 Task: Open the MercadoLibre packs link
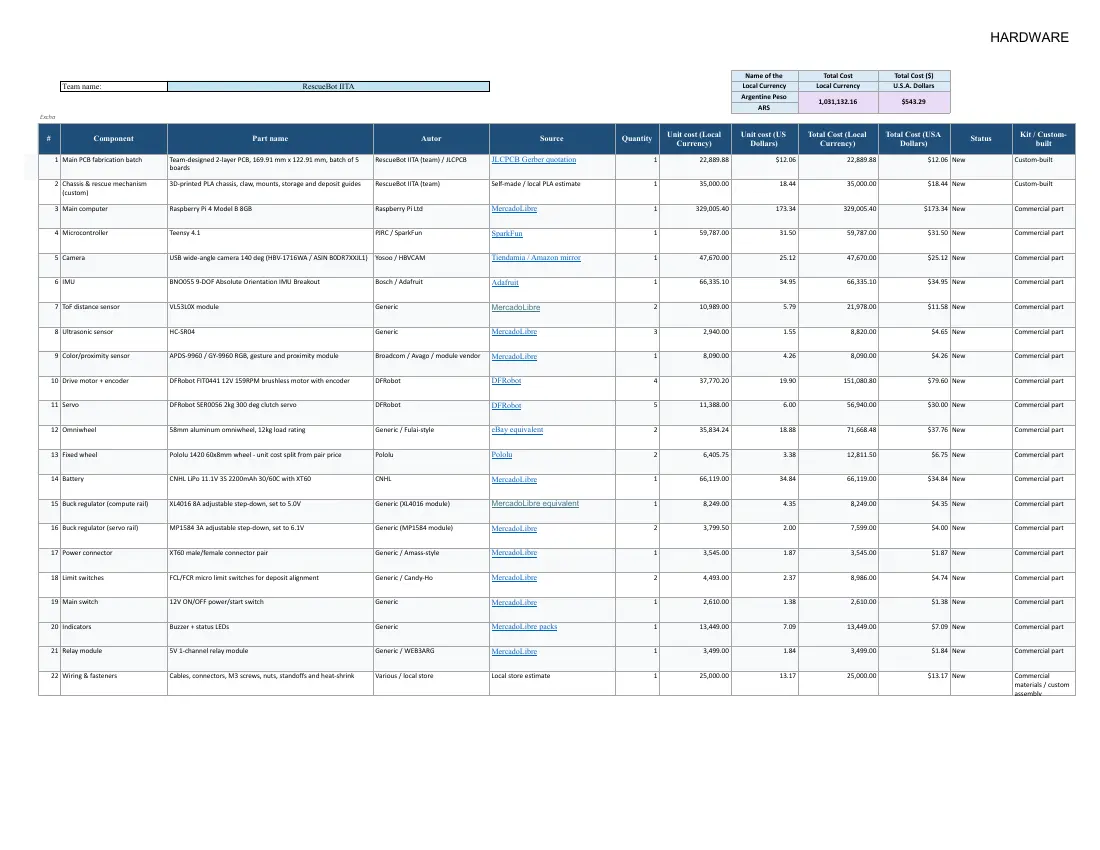[524, 627]
